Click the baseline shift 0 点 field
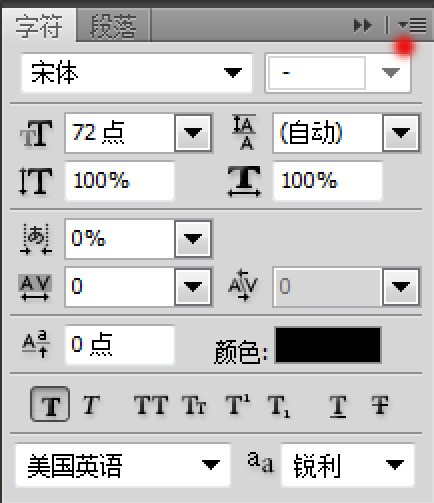The height and width of the screenshot is (503, 434). pyautogui.click(x=120, y=345)
